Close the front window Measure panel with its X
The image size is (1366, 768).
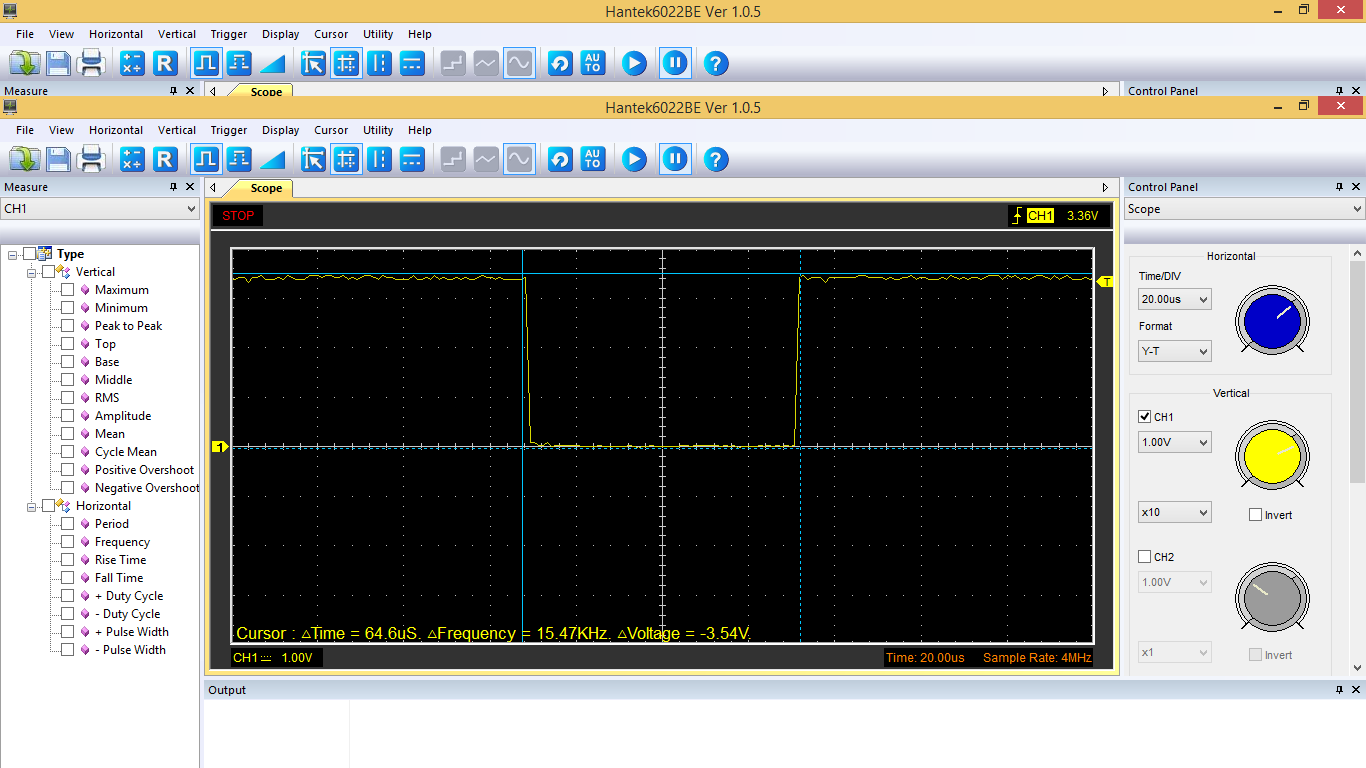[x=191, y=187]
